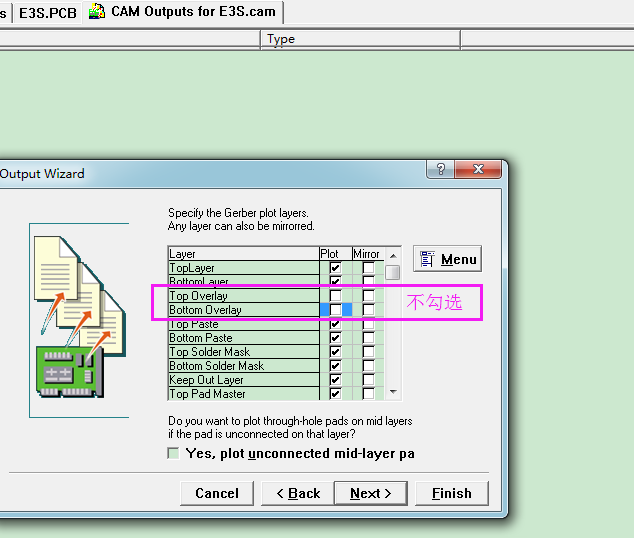Image resolution: width=634 pixels, height=538 pixels.
Task: Uncheck Plot for Top Solder Mask
Action: 335,352
